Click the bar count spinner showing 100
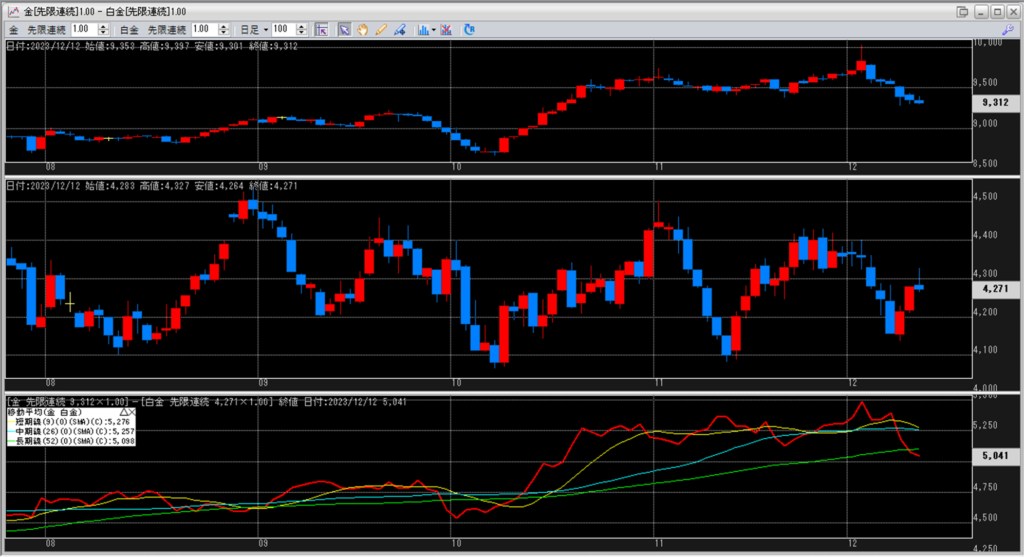This screenshot has width=1024, height=557. click(x=284, y=30)
